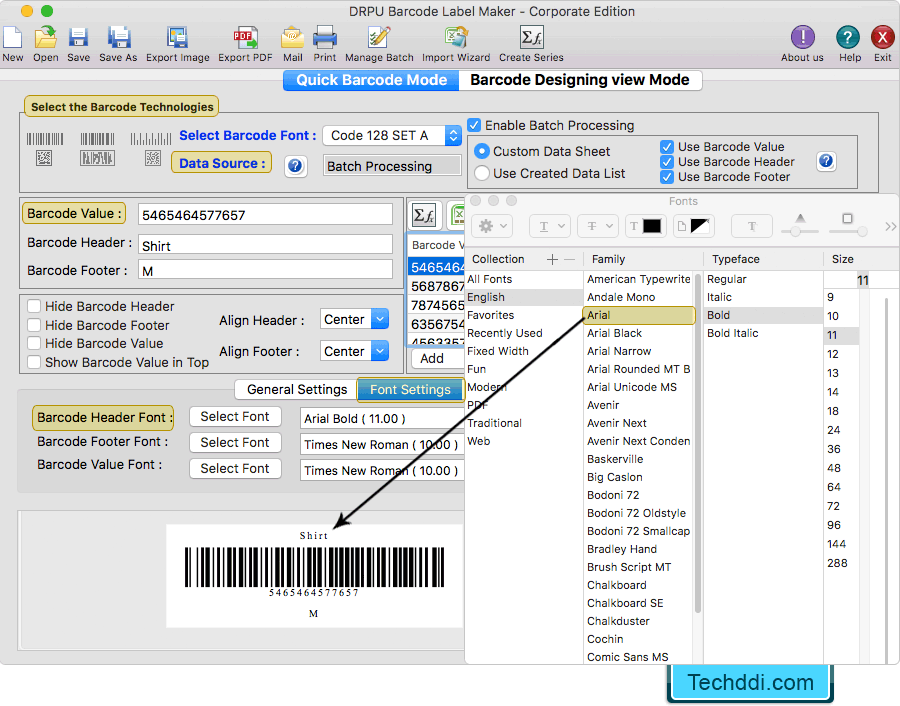Click the Barcode Header text field
The image size is (900, 706).
tap(265, 245)
